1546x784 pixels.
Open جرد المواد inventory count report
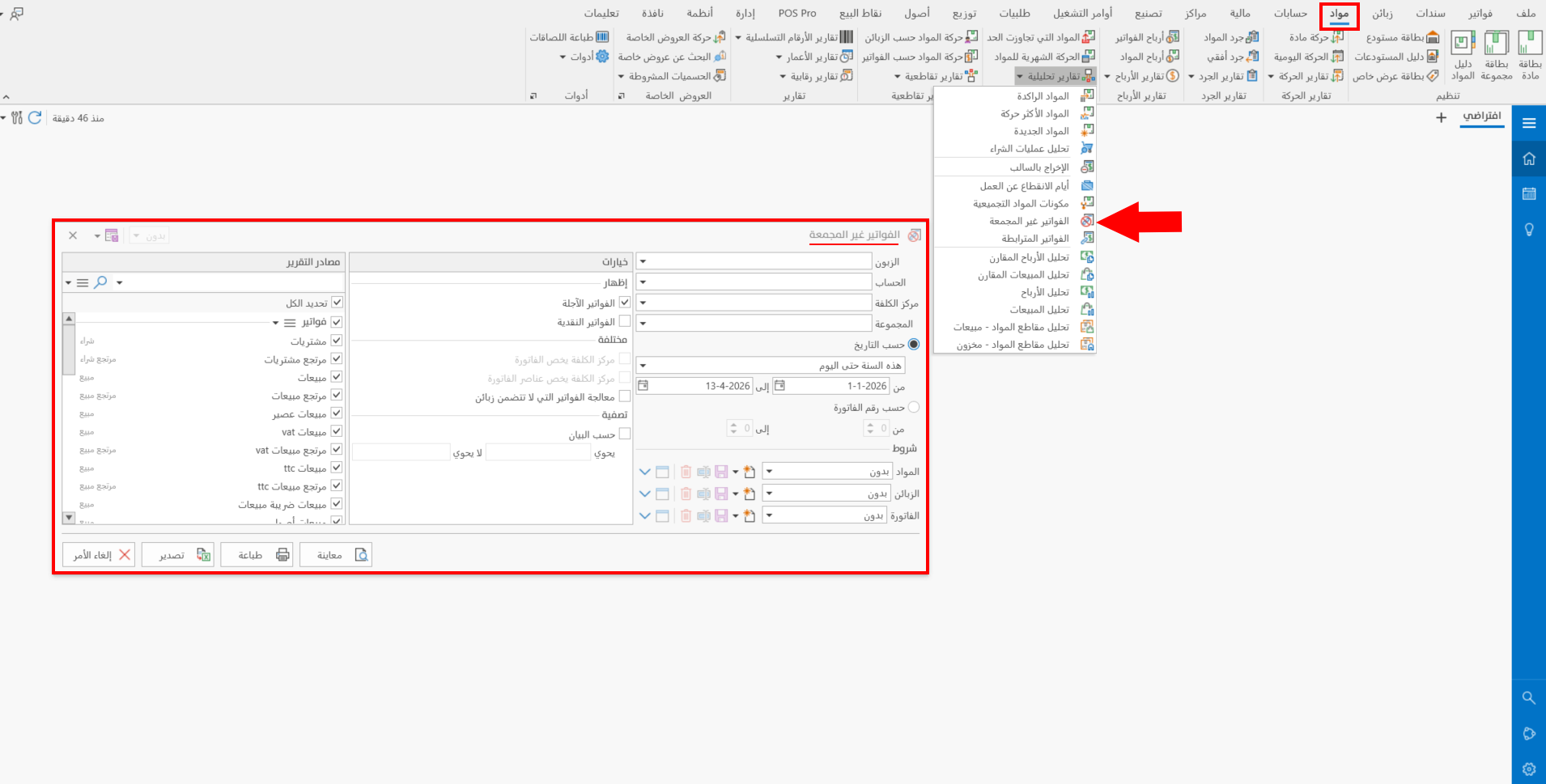click(1231, 37)
